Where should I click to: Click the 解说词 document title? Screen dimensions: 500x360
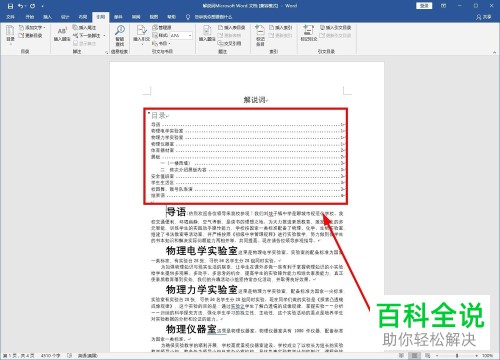(255, 99)
